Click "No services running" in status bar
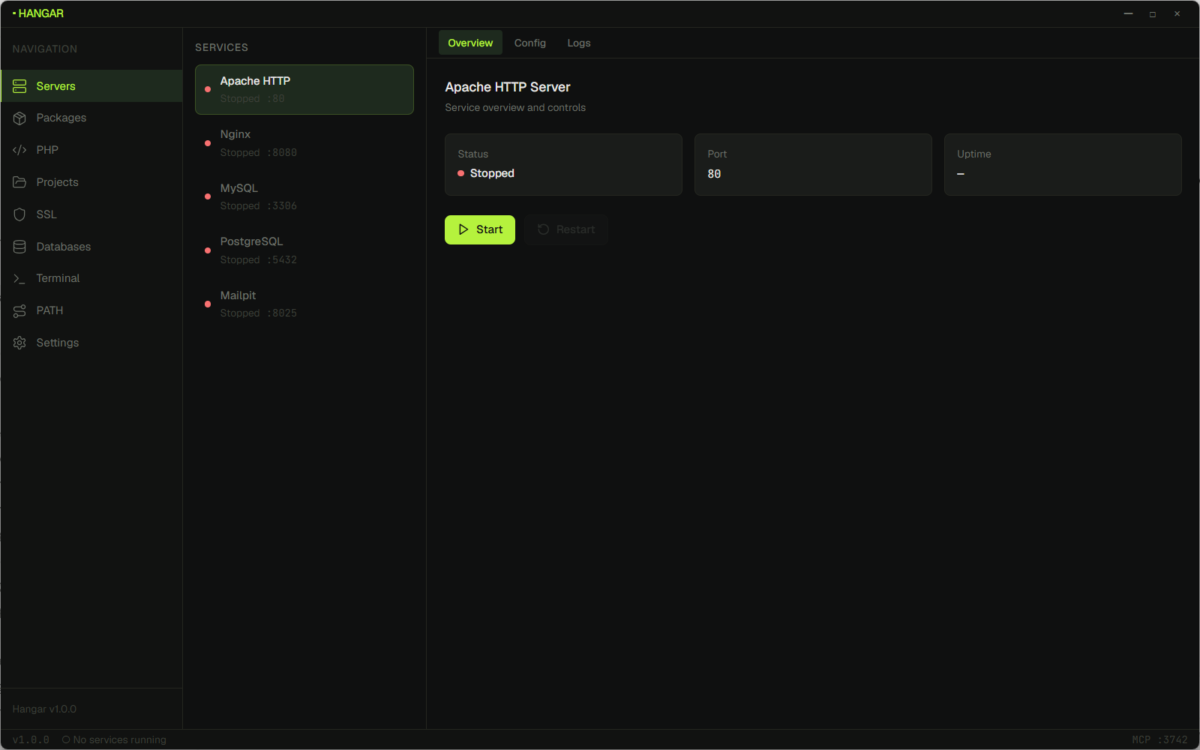The image size is (1200, 750). tap(120, 740)
